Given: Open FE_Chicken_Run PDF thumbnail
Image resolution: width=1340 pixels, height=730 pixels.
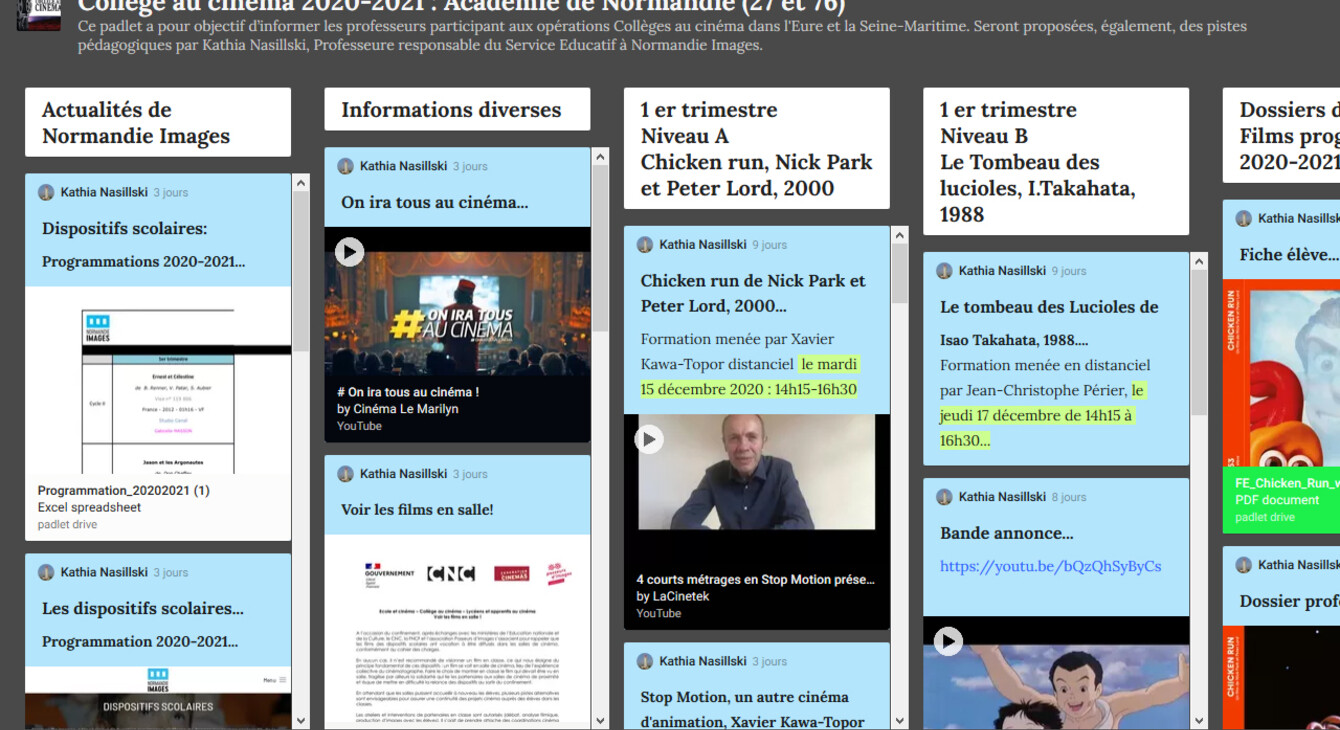Looking at the screenshot, I should click(1282, 373).
